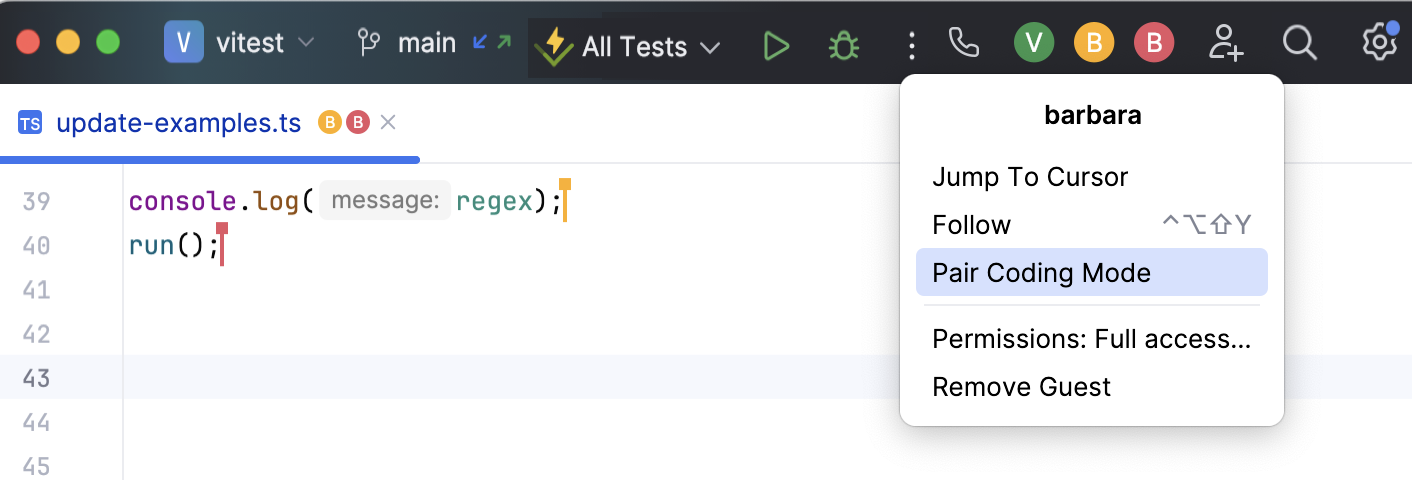
Task: Invite a guest with add-user icon
Action: [1225, 43]
